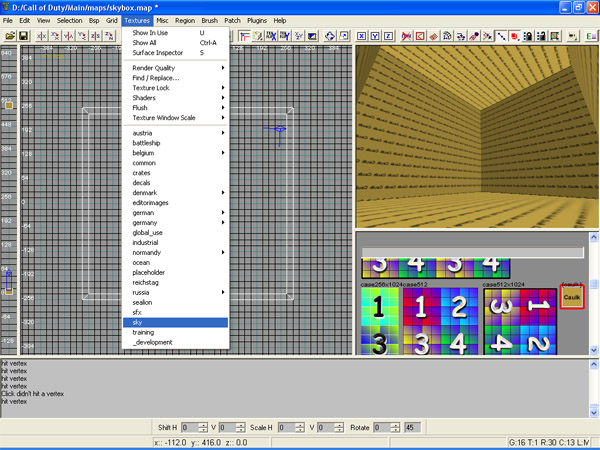Expand the normandy texture folder submenu

pyautogui.click(x=176, y=252)
